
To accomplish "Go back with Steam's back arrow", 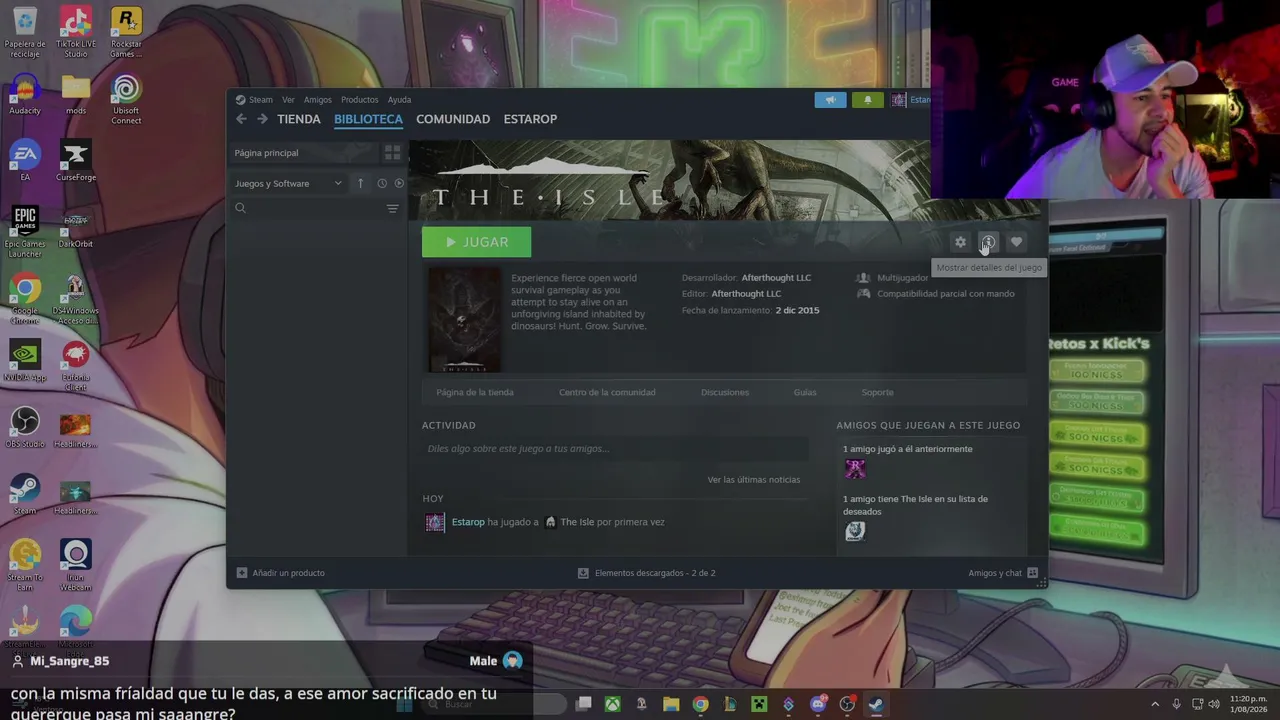I will click(241, 119).
